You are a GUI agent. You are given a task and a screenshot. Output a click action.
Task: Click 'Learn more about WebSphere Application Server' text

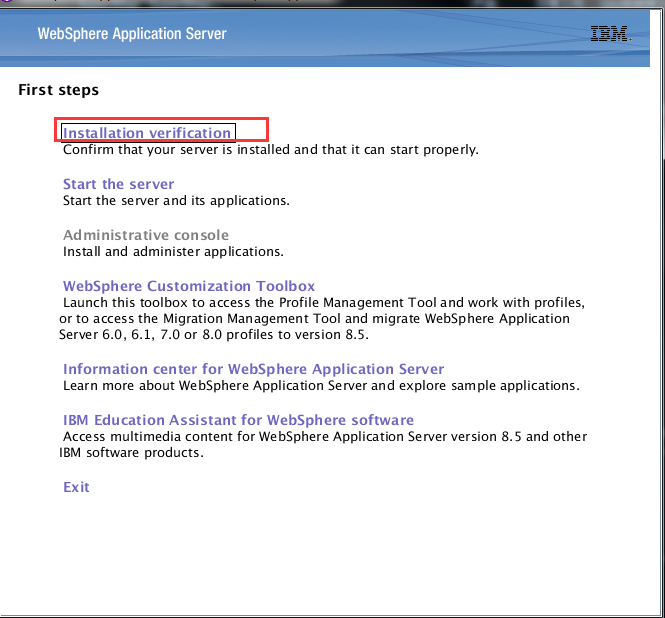321,386
